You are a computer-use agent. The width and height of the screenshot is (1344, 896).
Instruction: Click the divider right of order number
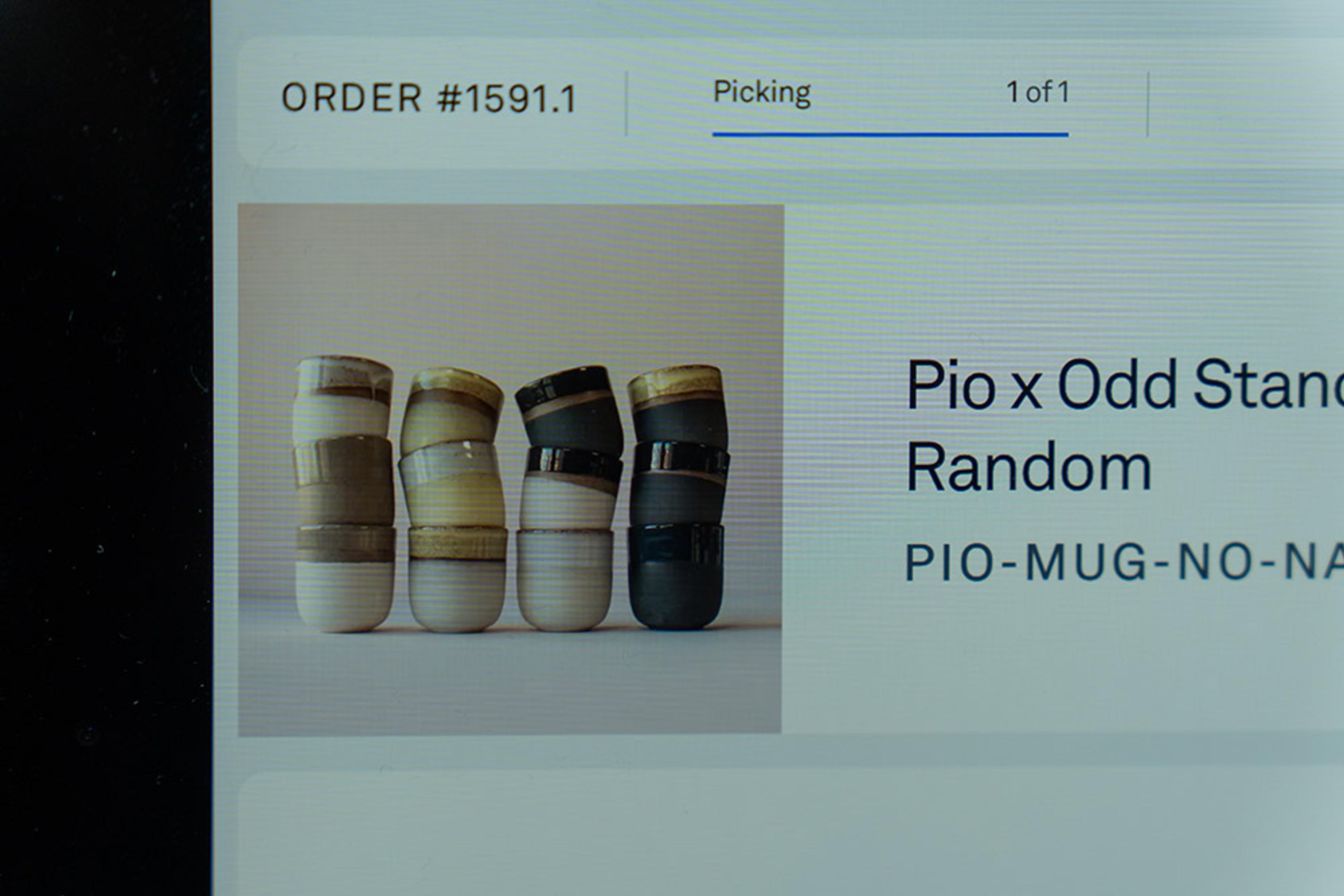[x=626, y=104]
